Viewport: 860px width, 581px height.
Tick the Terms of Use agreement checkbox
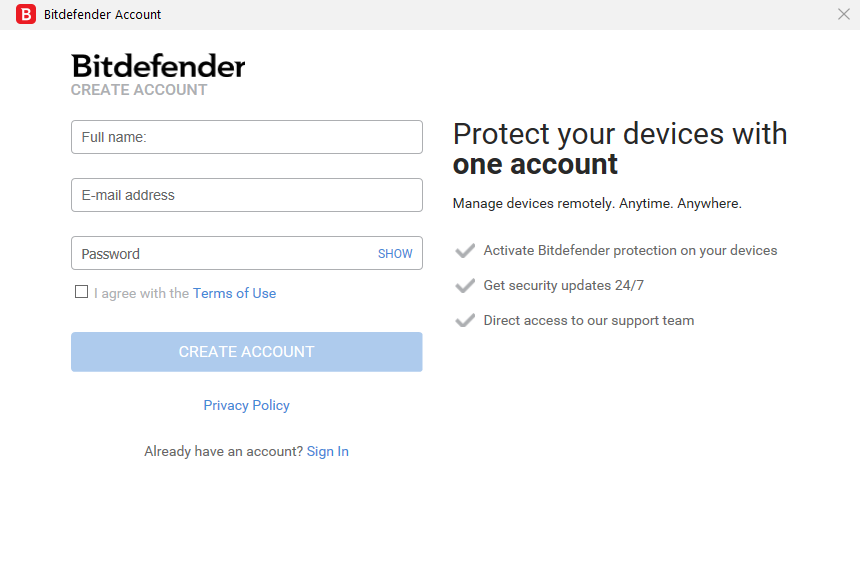(81, 292)
